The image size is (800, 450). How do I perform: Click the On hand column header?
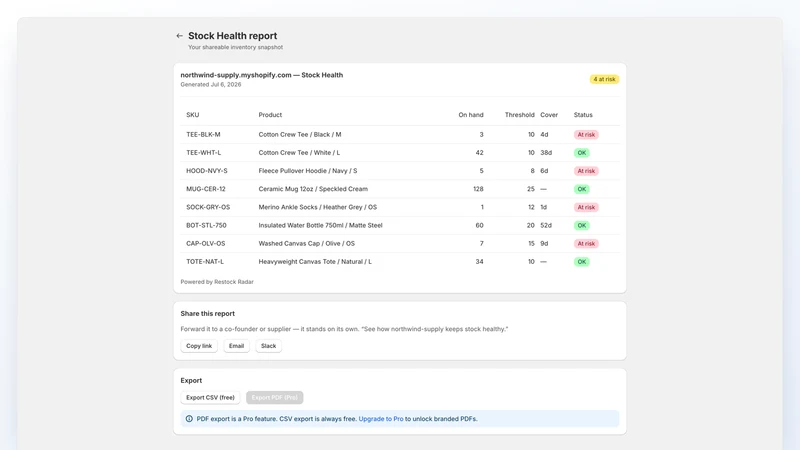coord(470,115)
